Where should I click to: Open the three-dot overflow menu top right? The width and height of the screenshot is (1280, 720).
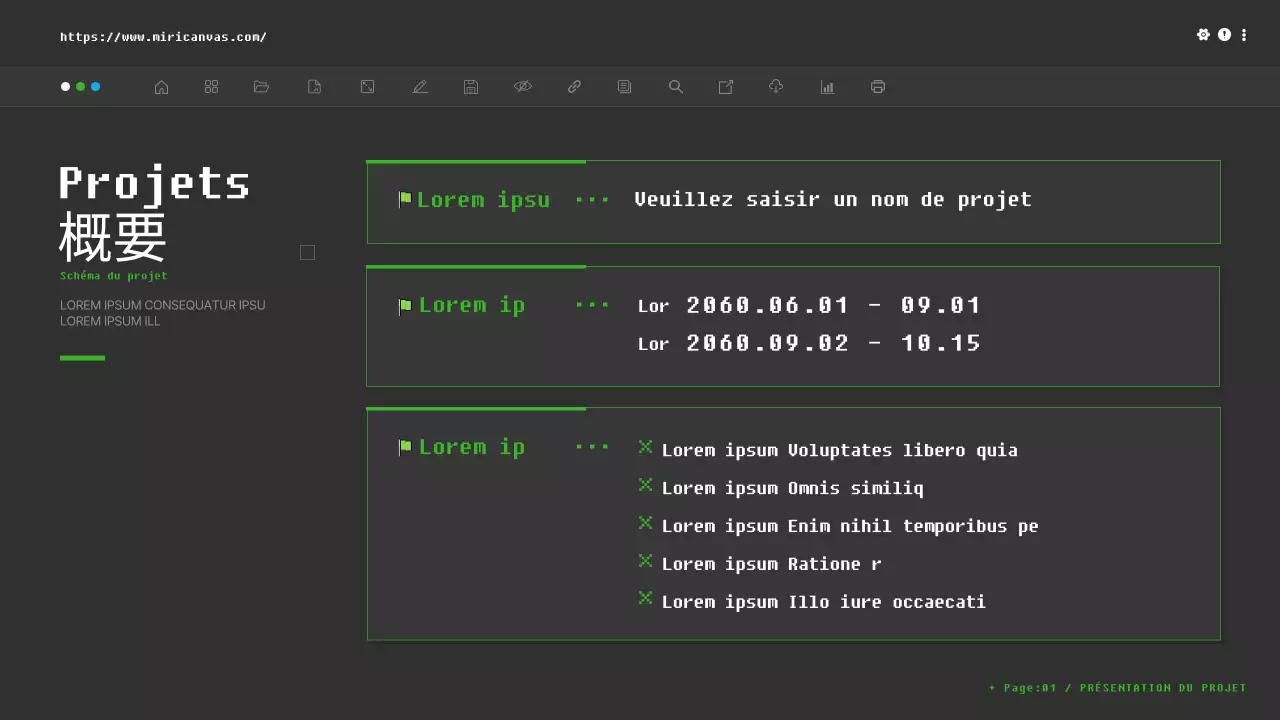click(1244, 34)
